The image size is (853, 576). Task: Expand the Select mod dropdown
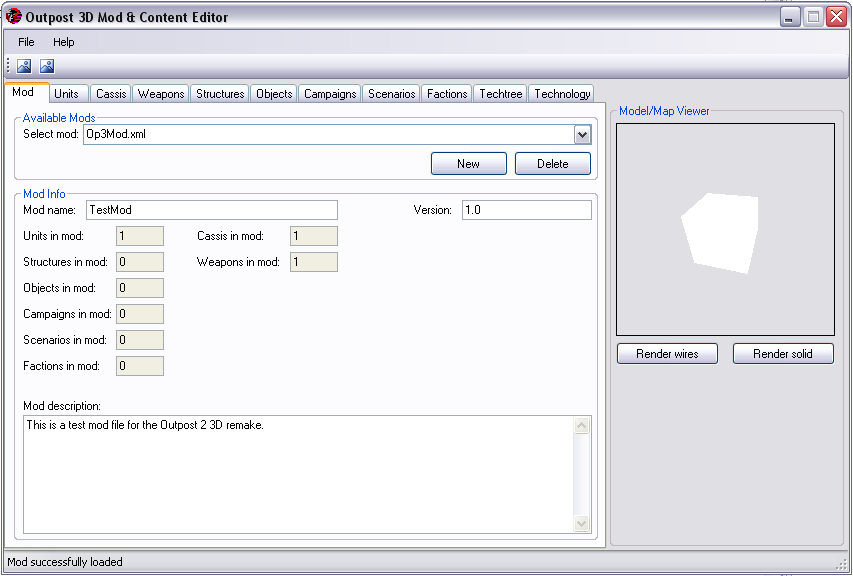[x=582, y=134]
